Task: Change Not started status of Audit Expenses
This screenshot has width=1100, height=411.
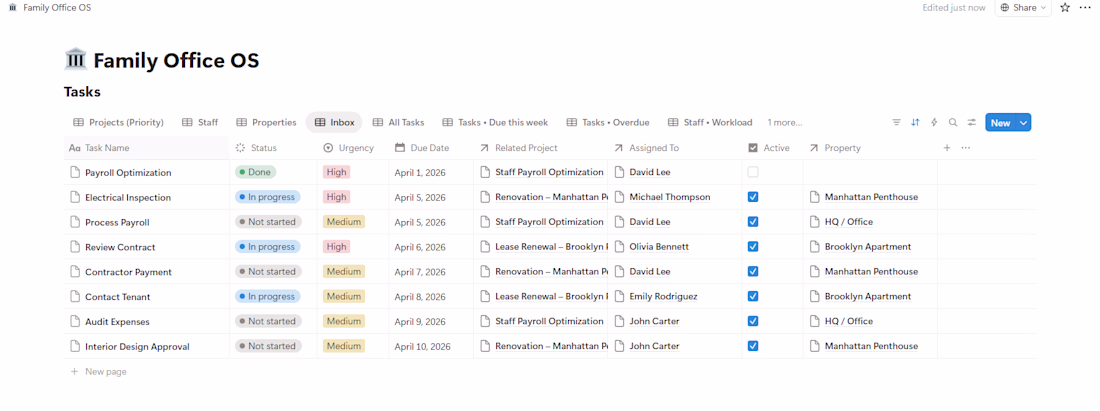Action: point(268,321)
